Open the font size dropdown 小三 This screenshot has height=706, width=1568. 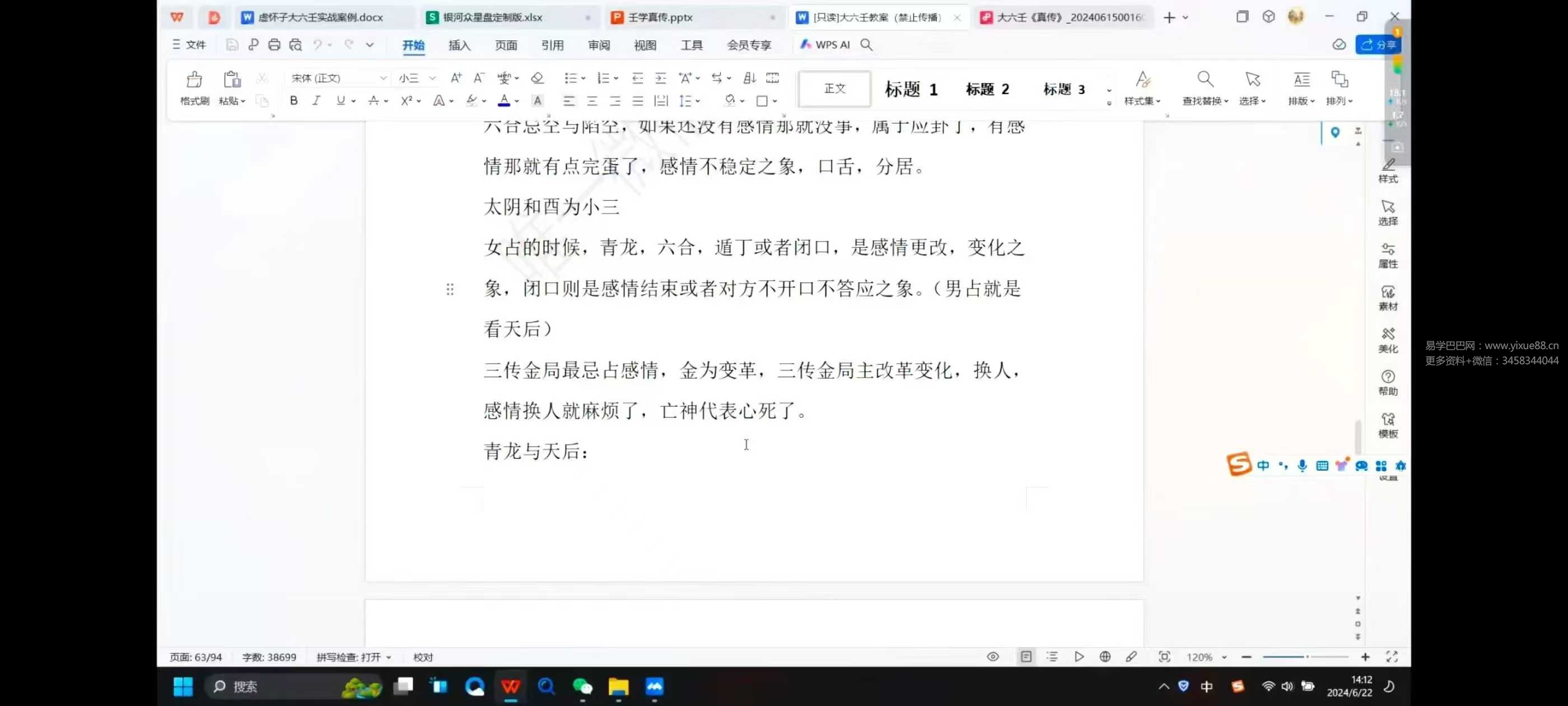click(x=432, y=78)
